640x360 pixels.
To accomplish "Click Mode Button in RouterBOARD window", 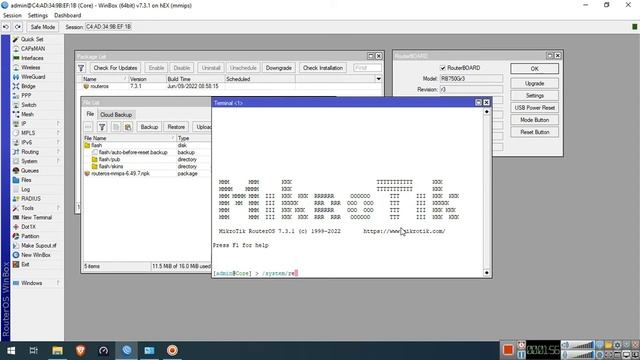I will pos(534,120).
